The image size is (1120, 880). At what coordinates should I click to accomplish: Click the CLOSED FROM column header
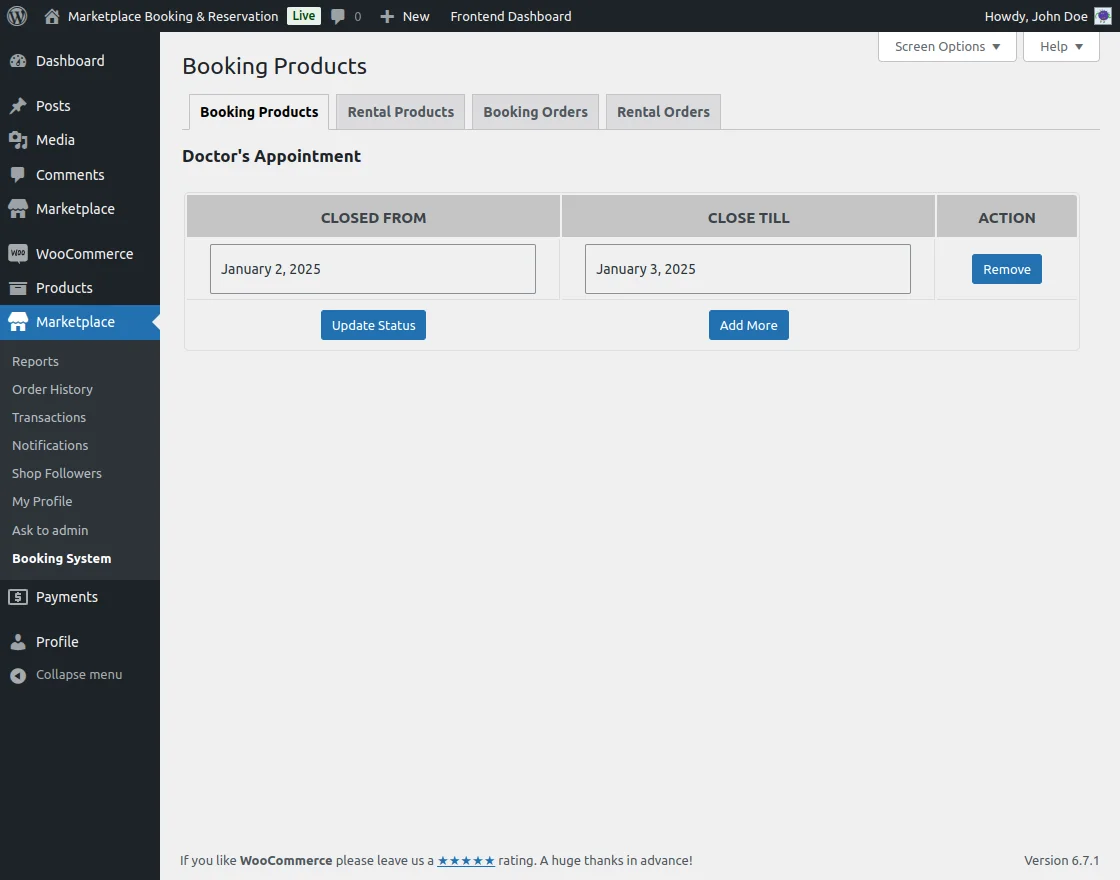click(x=373, y=218)
